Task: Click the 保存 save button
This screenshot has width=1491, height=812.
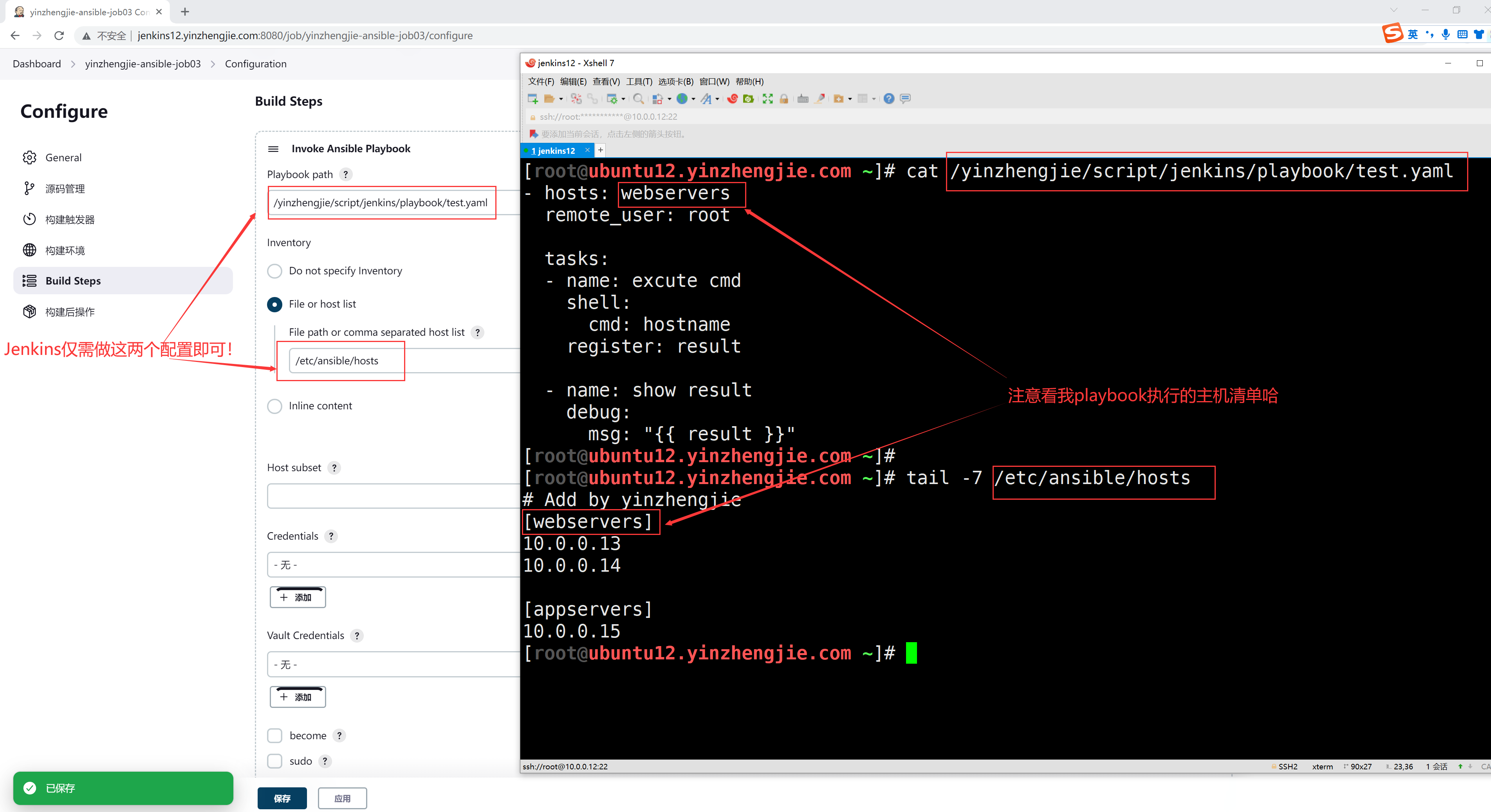Action: [282, 798]
